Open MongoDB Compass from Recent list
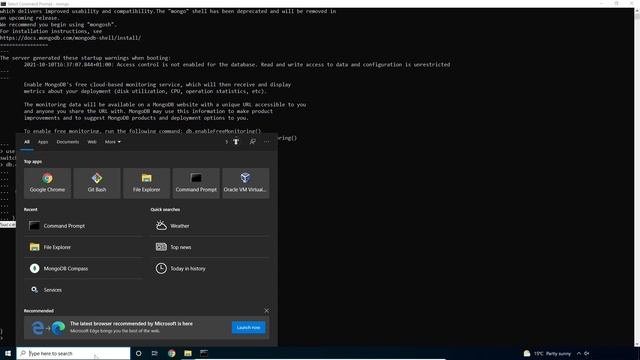Screen dimensions: 640x360 pos(84,268)
